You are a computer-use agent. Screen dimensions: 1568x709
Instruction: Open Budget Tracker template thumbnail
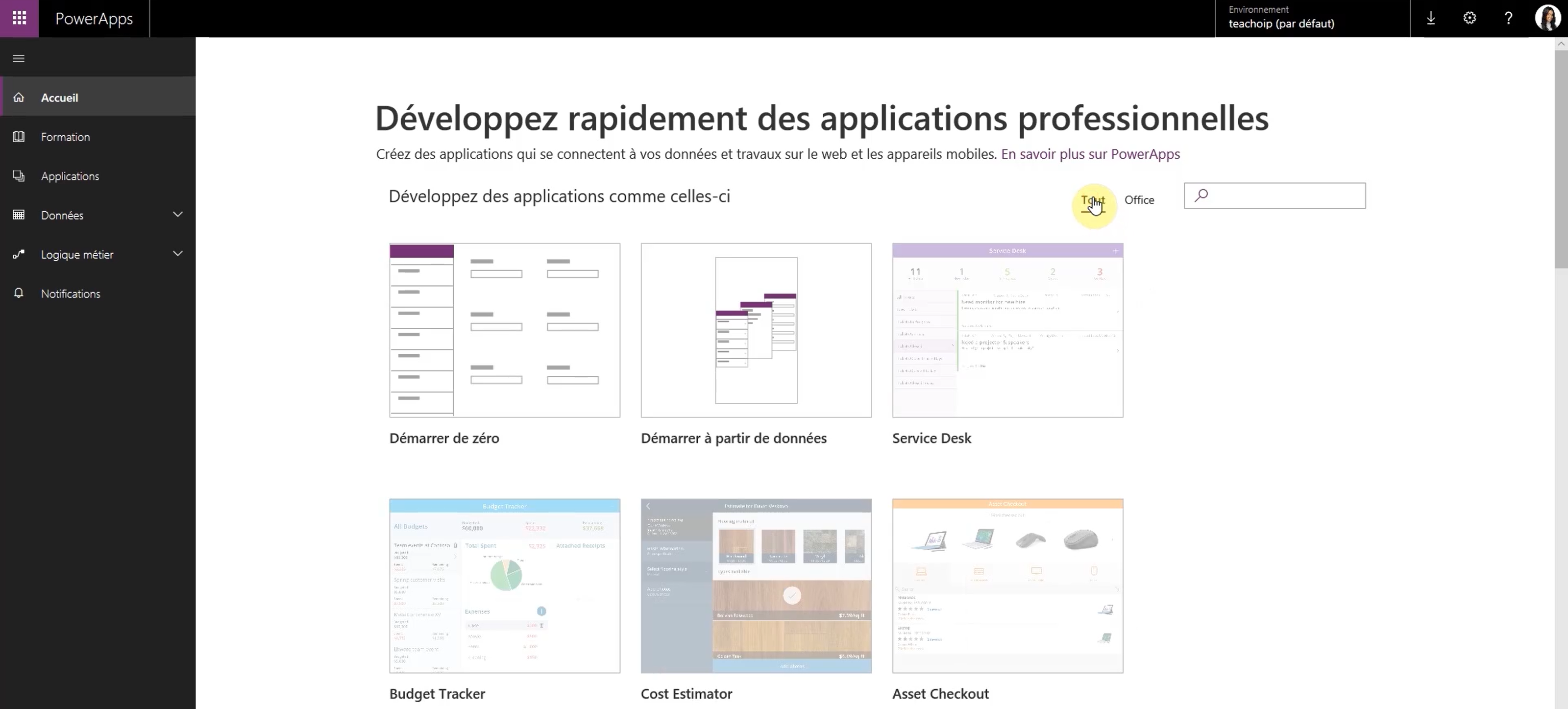[x=505, y=586]
